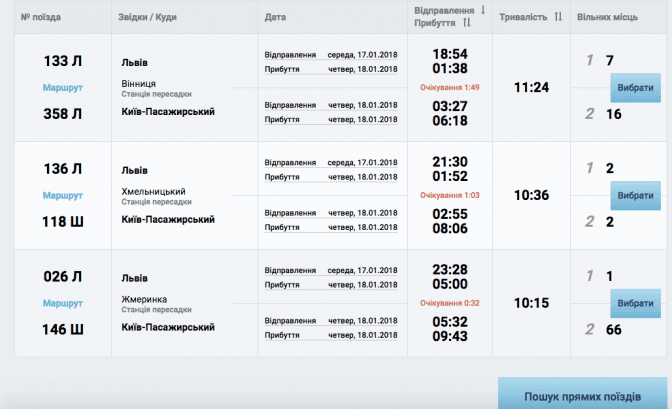The image size is (672, 409).
Task: Open Маршрут link for train 136 Л
Action: pos(63,195)
